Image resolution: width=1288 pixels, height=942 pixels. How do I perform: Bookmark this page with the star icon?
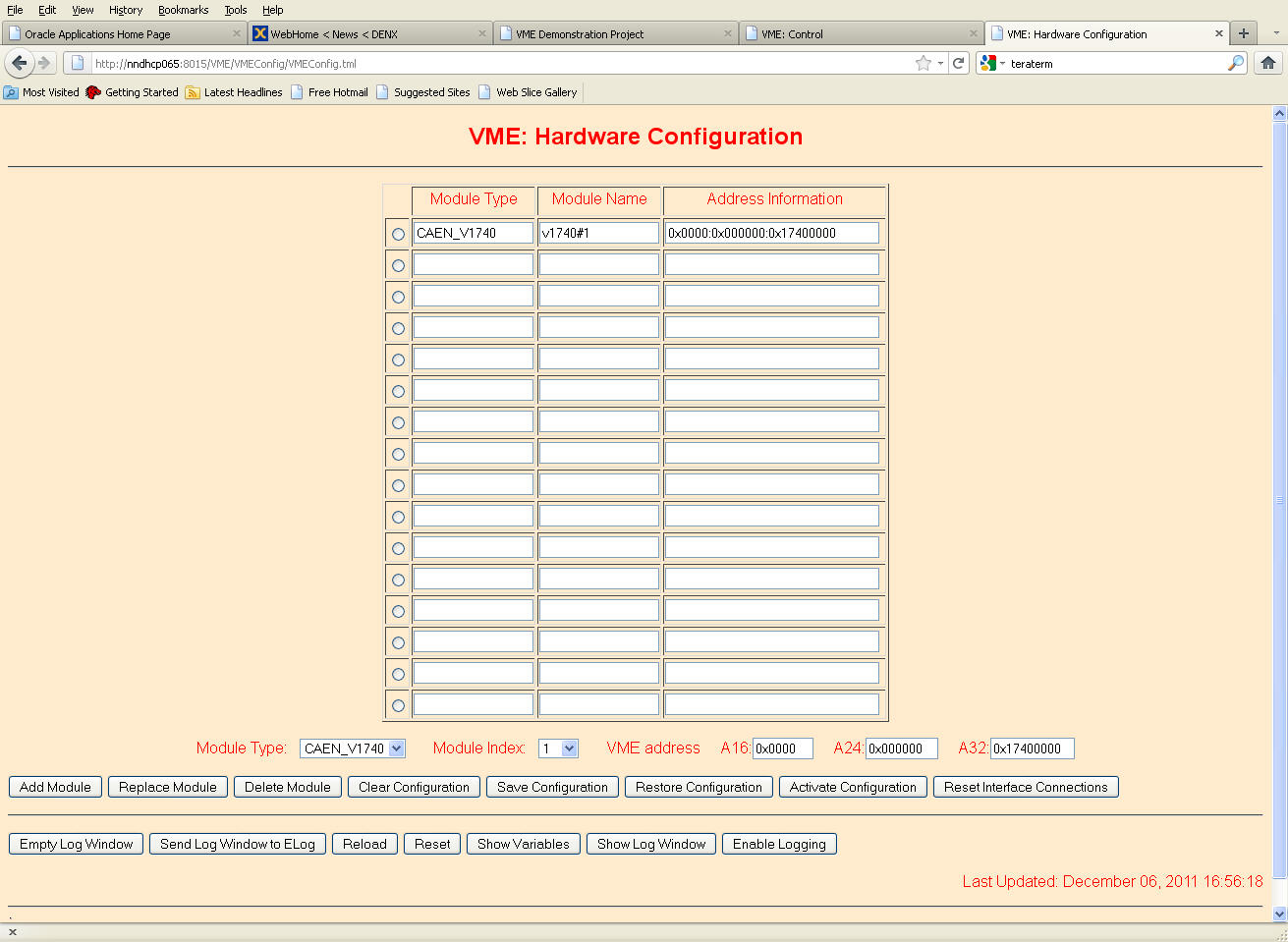[x=923, y=63]
